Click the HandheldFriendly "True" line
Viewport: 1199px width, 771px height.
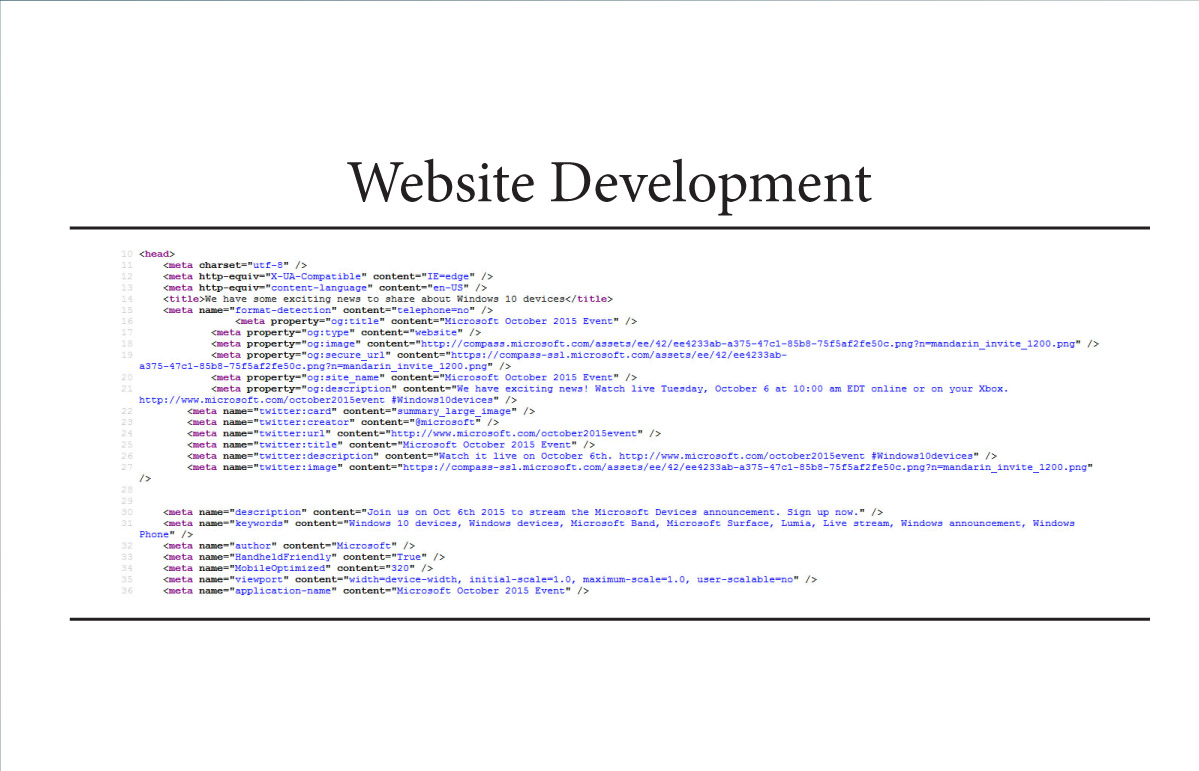[304, 557]
